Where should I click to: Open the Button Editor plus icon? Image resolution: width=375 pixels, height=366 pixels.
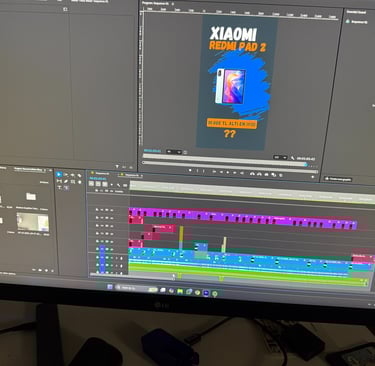point(313,177)
